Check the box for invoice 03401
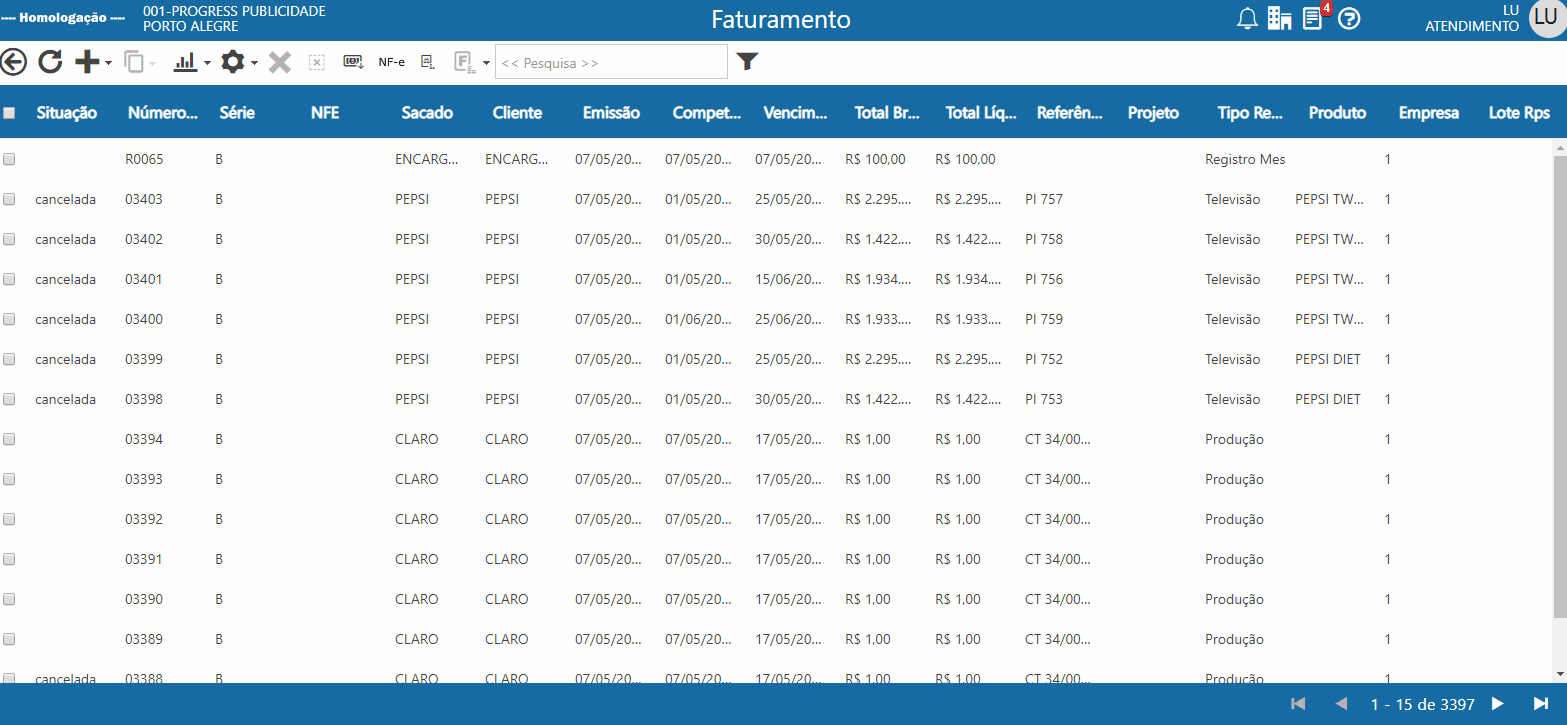This screenshot has width=1567, height=725. pos(9,279)
